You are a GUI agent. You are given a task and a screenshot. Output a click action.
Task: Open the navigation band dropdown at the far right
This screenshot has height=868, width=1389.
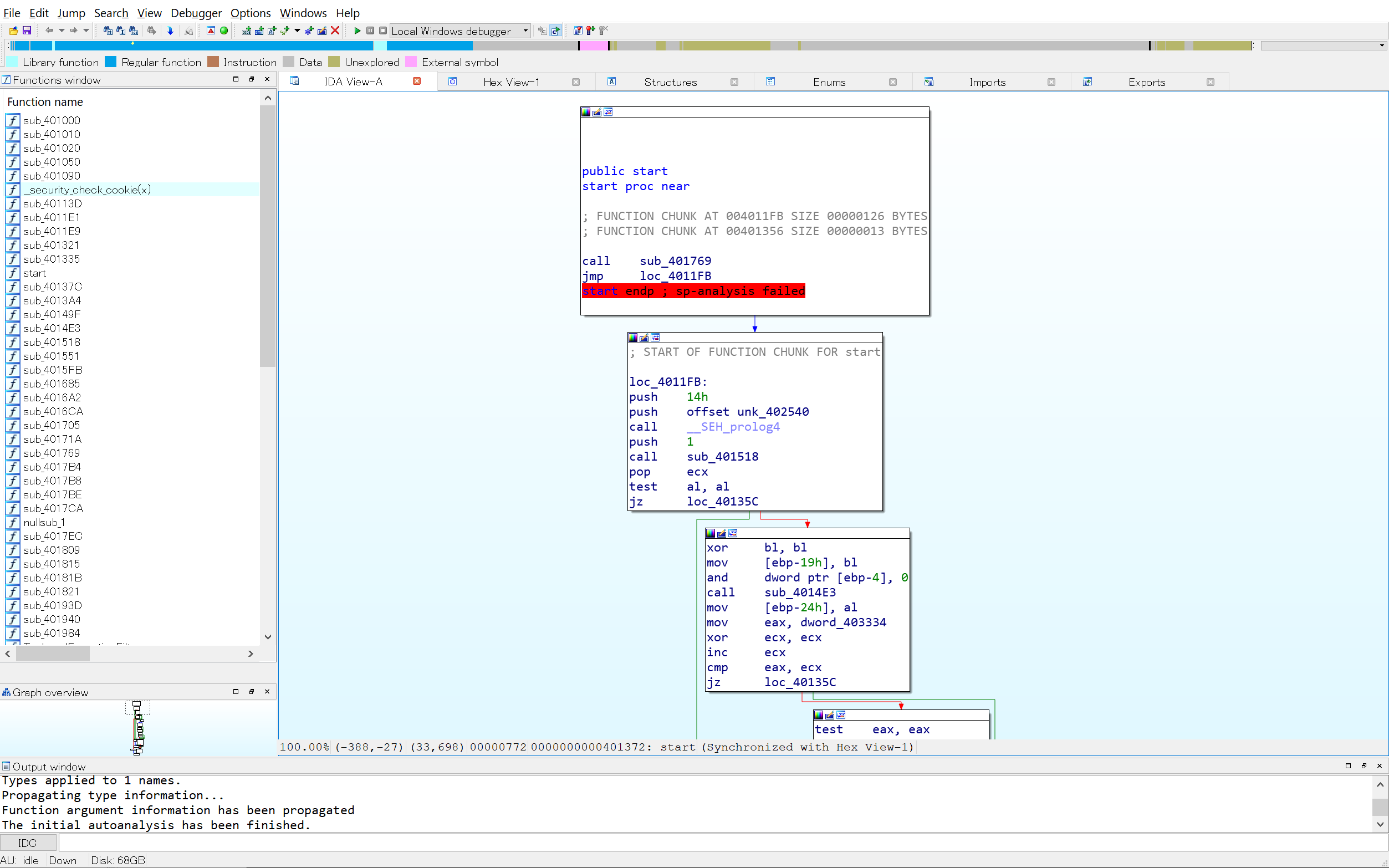pyautogui.click(x=1382, y=45)
